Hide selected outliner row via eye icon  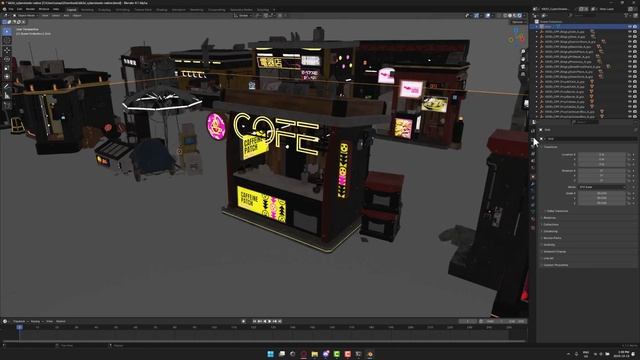pyautogui.click(x=630, y=26)
